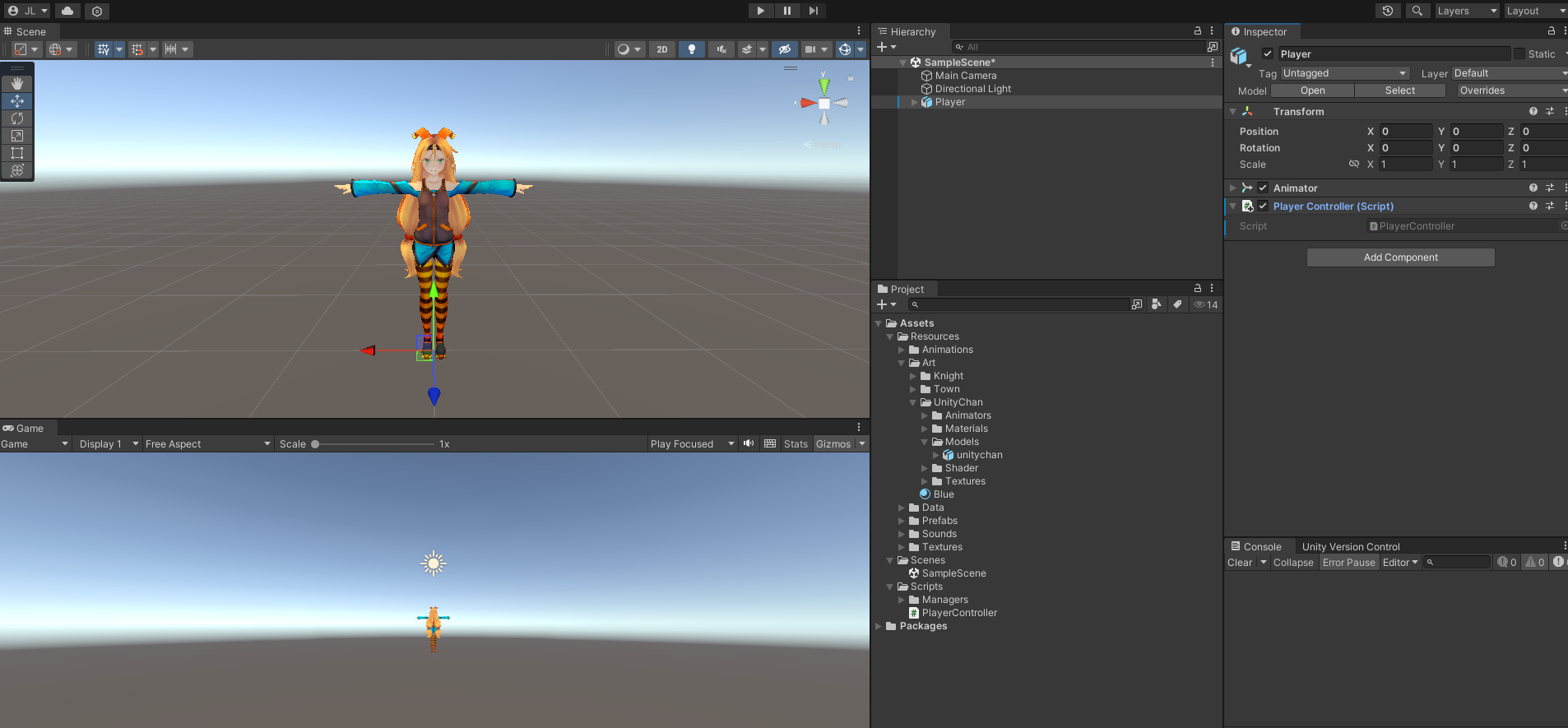This screenshot has width=1568, height=728.
Task: Click the Open model button
Action: tap(1312, 90)
